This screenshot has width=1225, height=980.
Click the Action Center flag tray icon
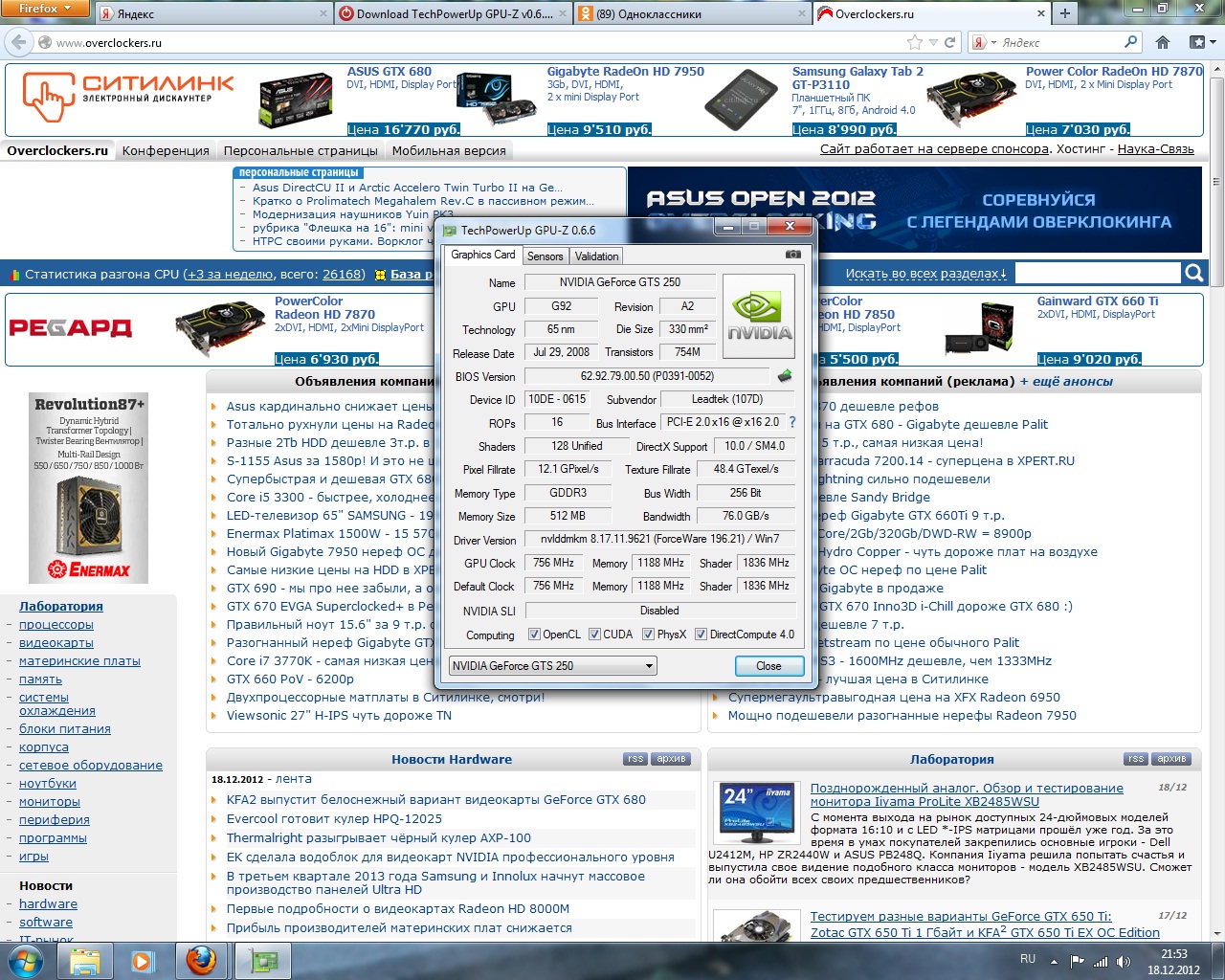point(1078,962)
